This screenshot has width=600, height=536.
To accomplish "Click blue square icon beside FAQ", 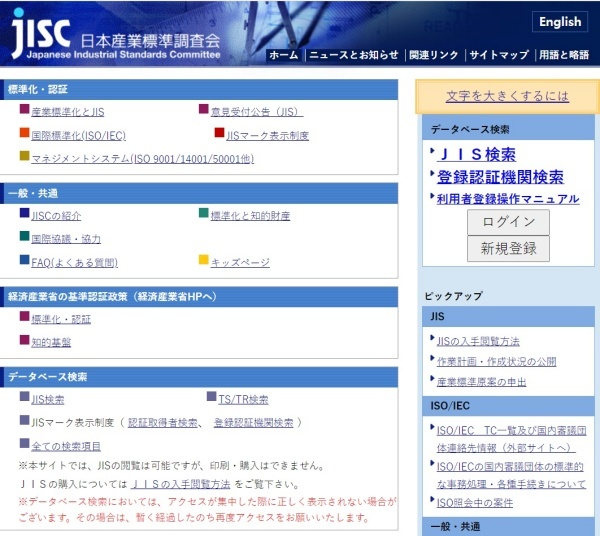I will (x=24, y=260).
